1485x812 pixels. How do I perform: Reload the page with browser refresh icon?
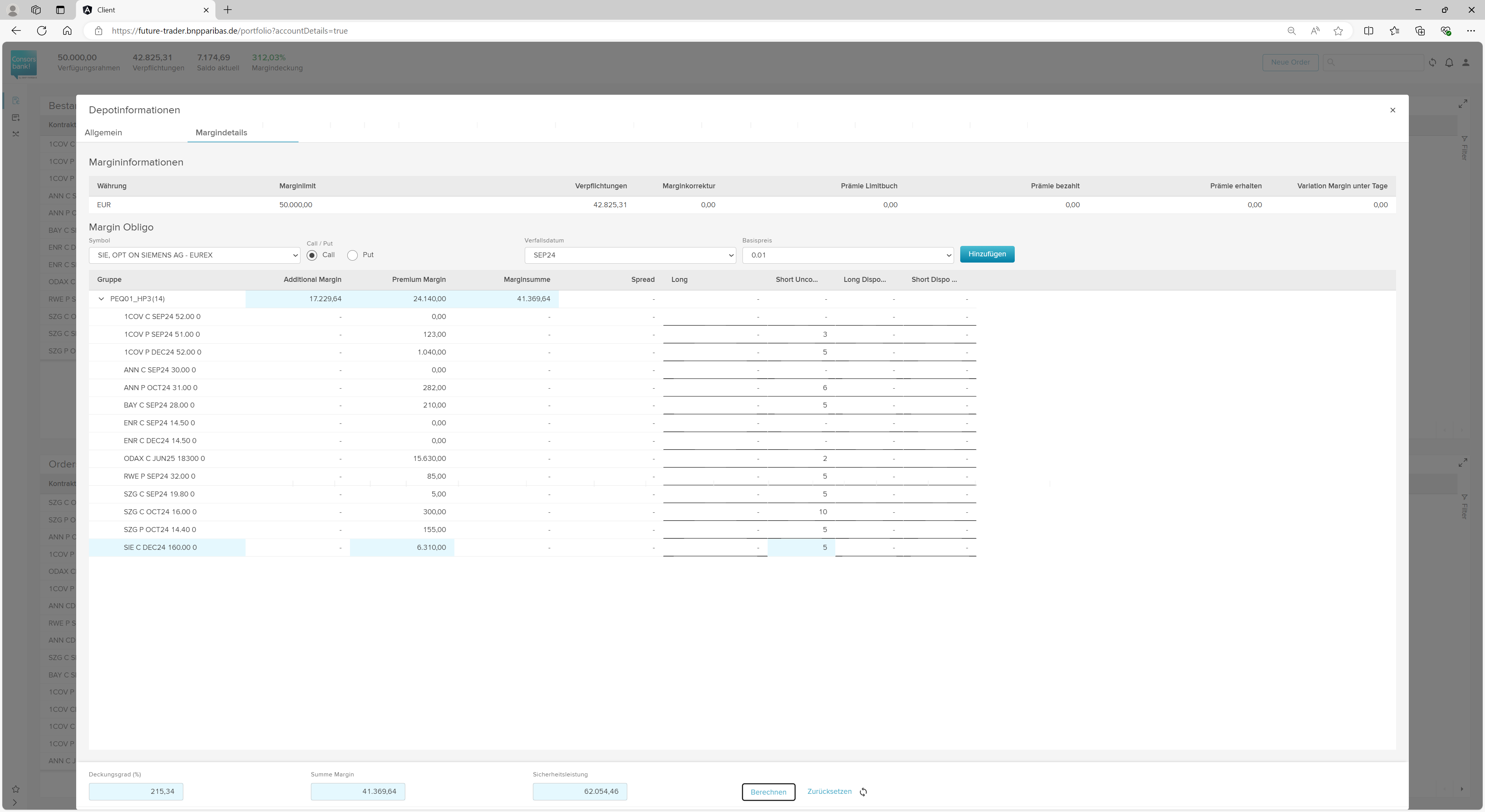(x=41, y=31)
